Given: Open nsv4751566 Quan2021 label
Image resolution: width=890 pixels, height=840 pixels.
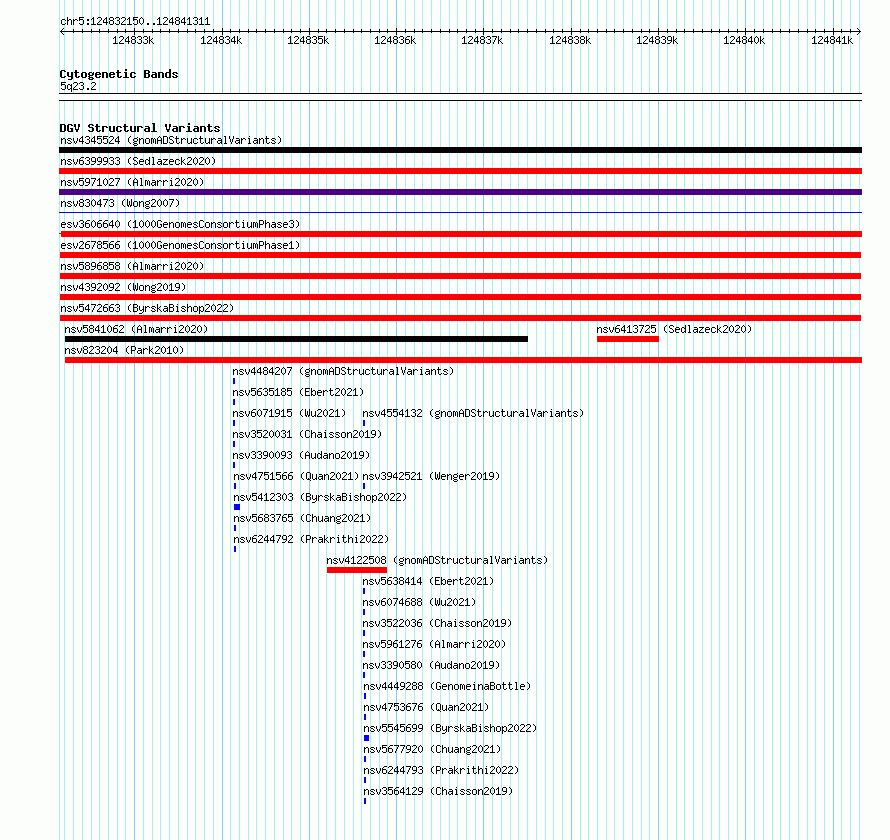Looking at the screenshot, I should tap(296, 476).
